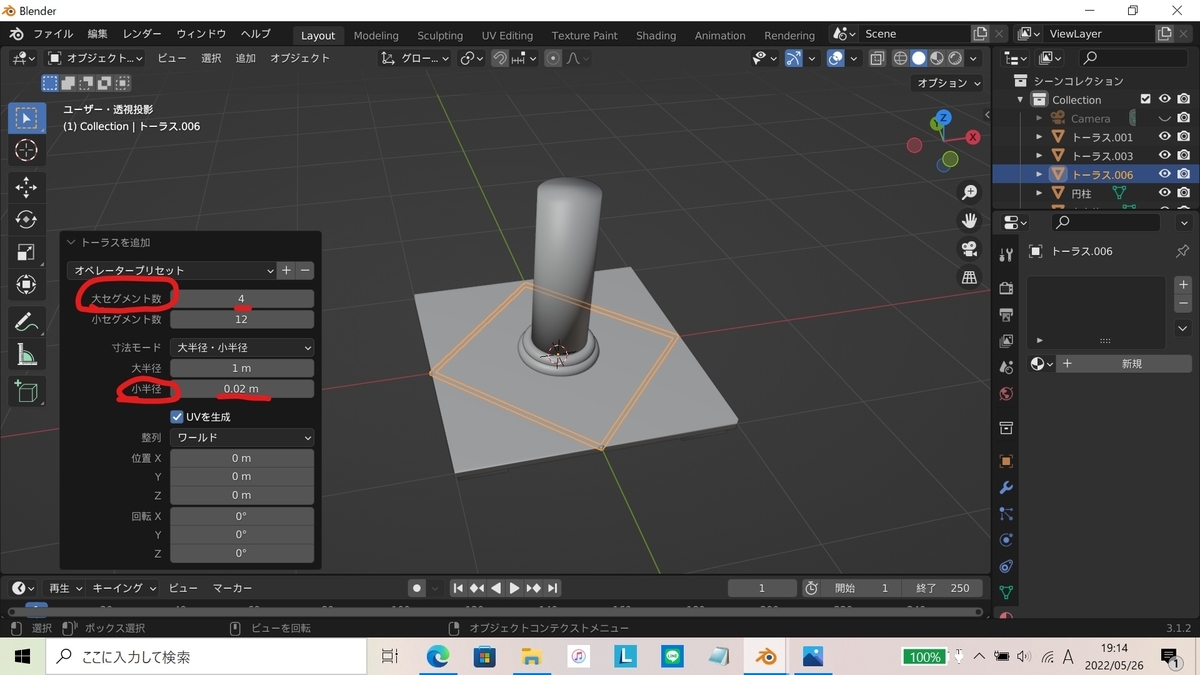
Task: Remove material slot with minus button
Action: [1183, 303]
